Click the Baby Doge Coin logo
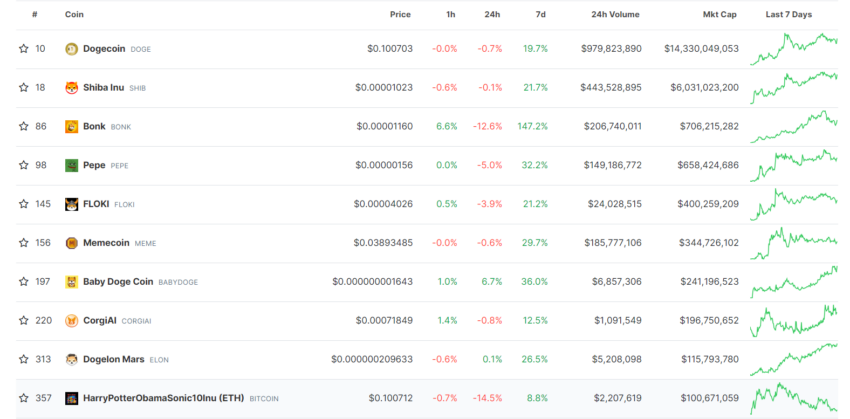This screenshot has width=850, height=419. click(72, 282)
